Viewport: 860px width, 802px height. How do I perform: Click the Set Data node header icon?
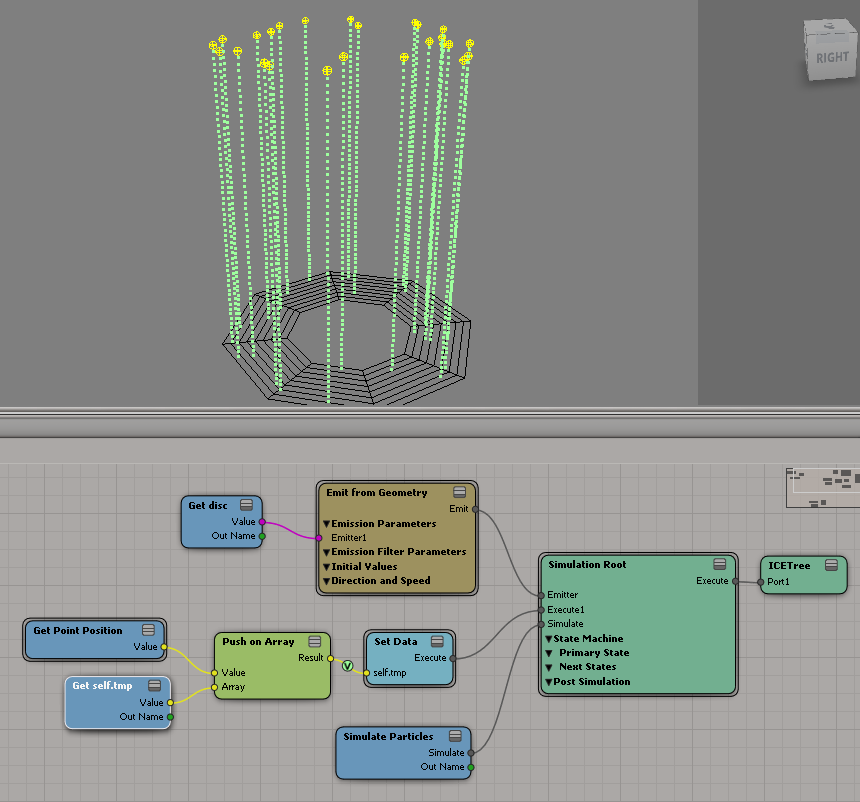click(438, 641)
